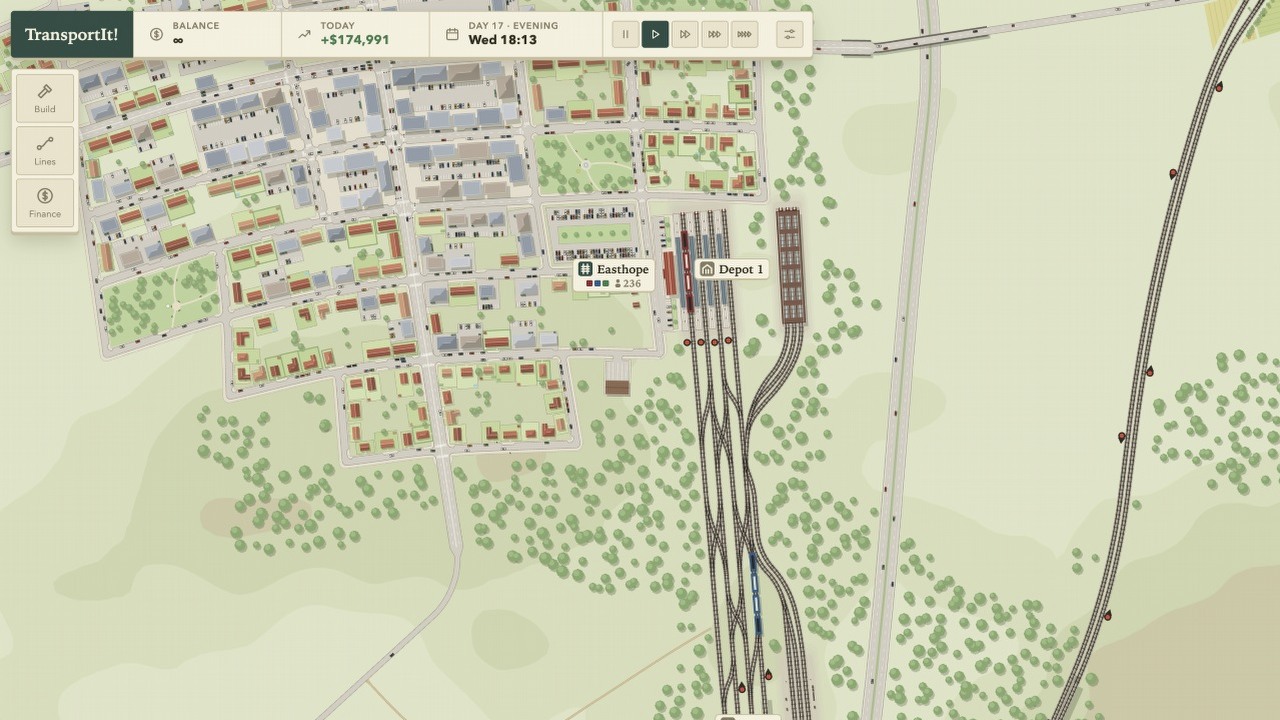Open settings sliders icon in top bar
Screen dimensions: 1280x720
click(789, 34)
